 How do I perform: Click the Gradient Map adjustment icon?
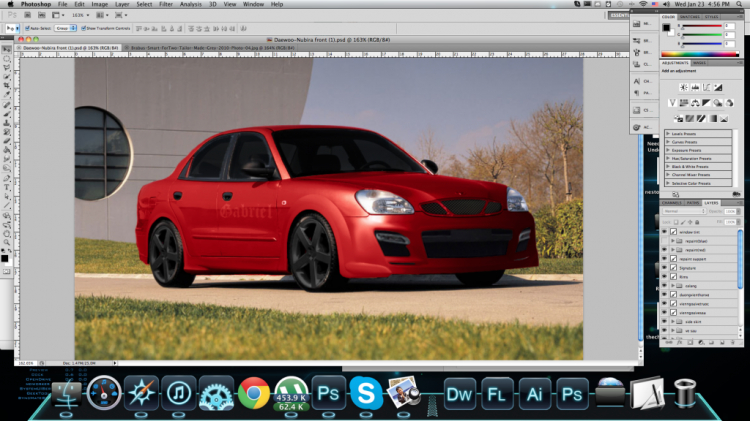[x=713, y=118]
